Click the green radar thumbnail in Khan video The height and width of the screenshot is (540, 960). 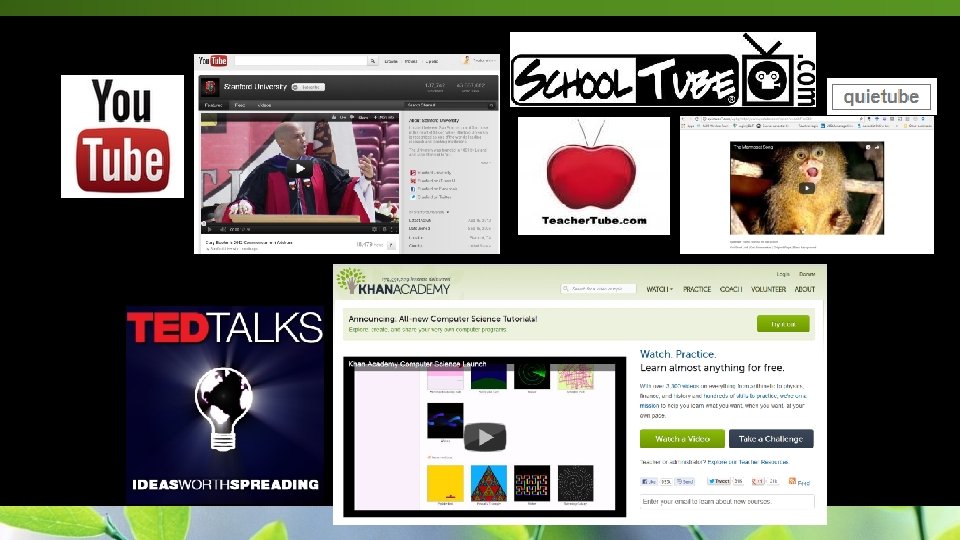point(531,376)
